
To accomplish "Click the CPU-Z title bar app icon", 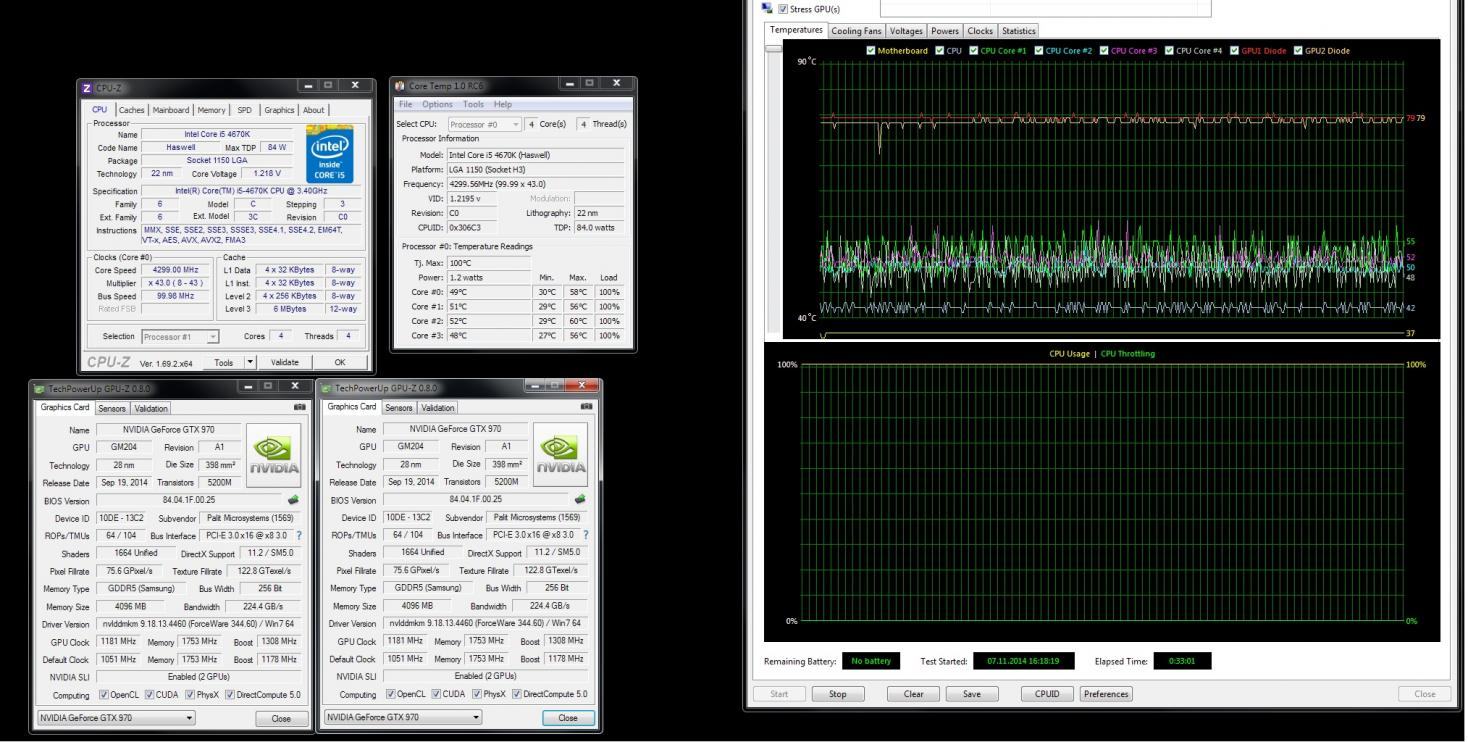I will point(88,88).
